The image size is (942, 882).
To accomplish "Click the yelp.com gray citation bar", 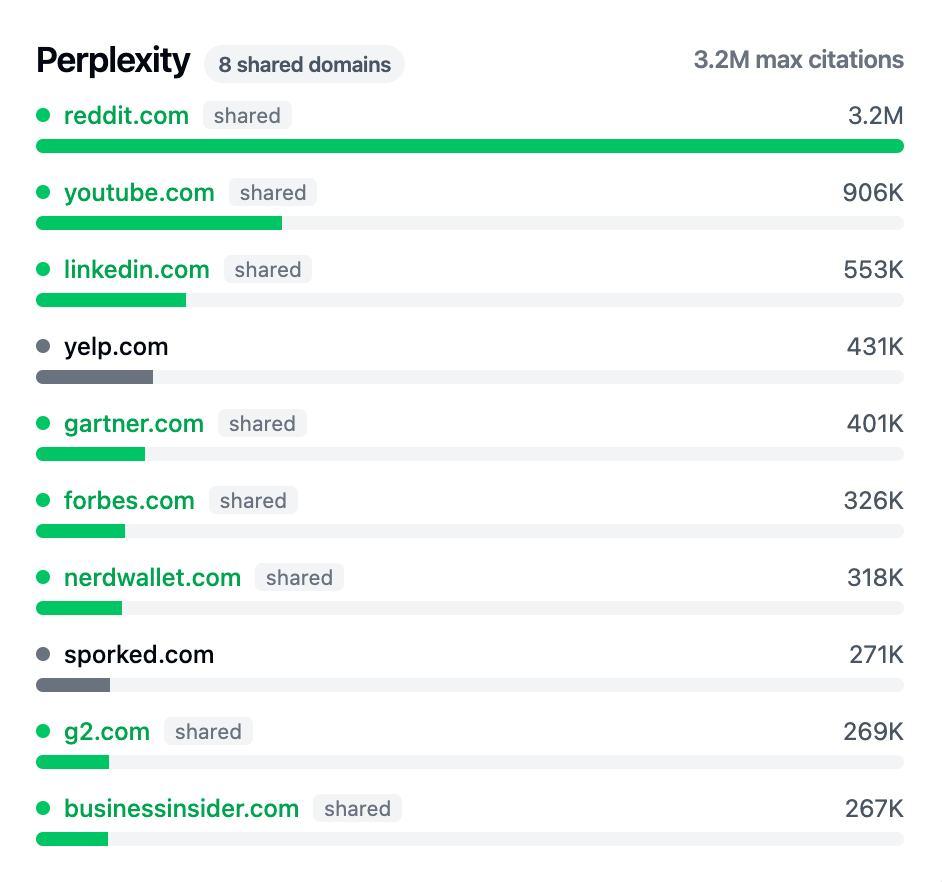I will [x=95, y=377].
